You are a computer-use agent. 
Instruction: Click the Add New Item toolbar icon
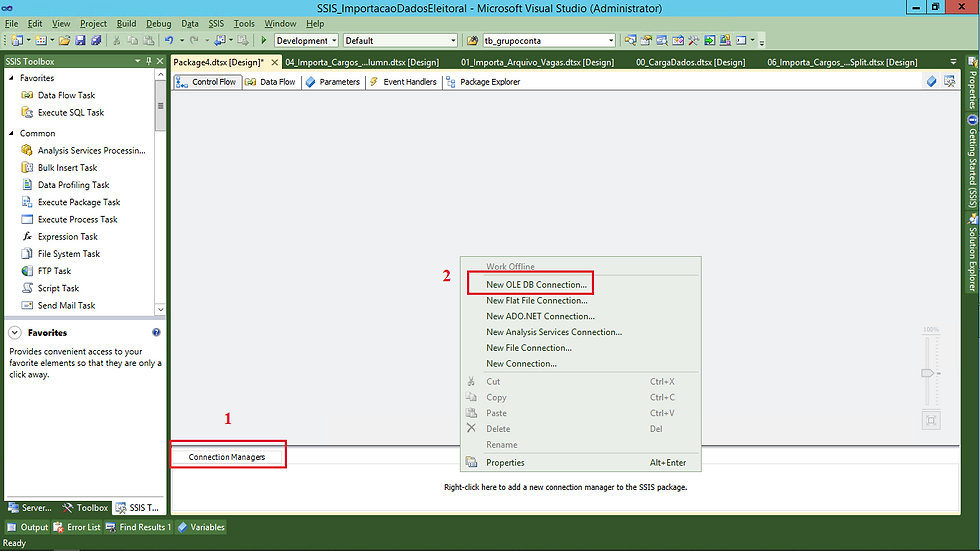41,41
